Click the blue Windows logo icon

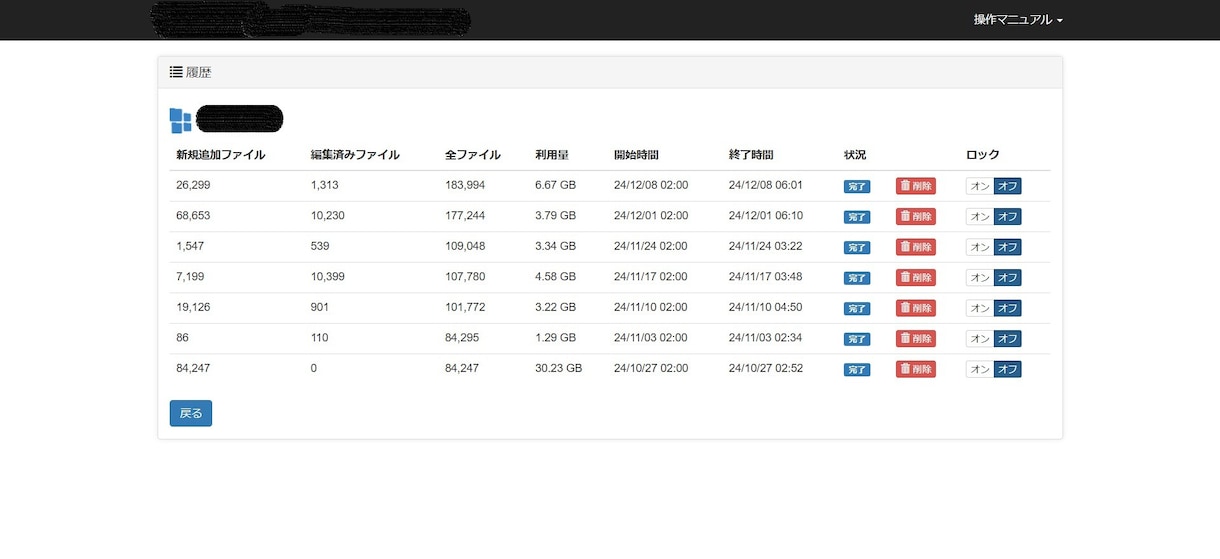click(x=180, y=120)
